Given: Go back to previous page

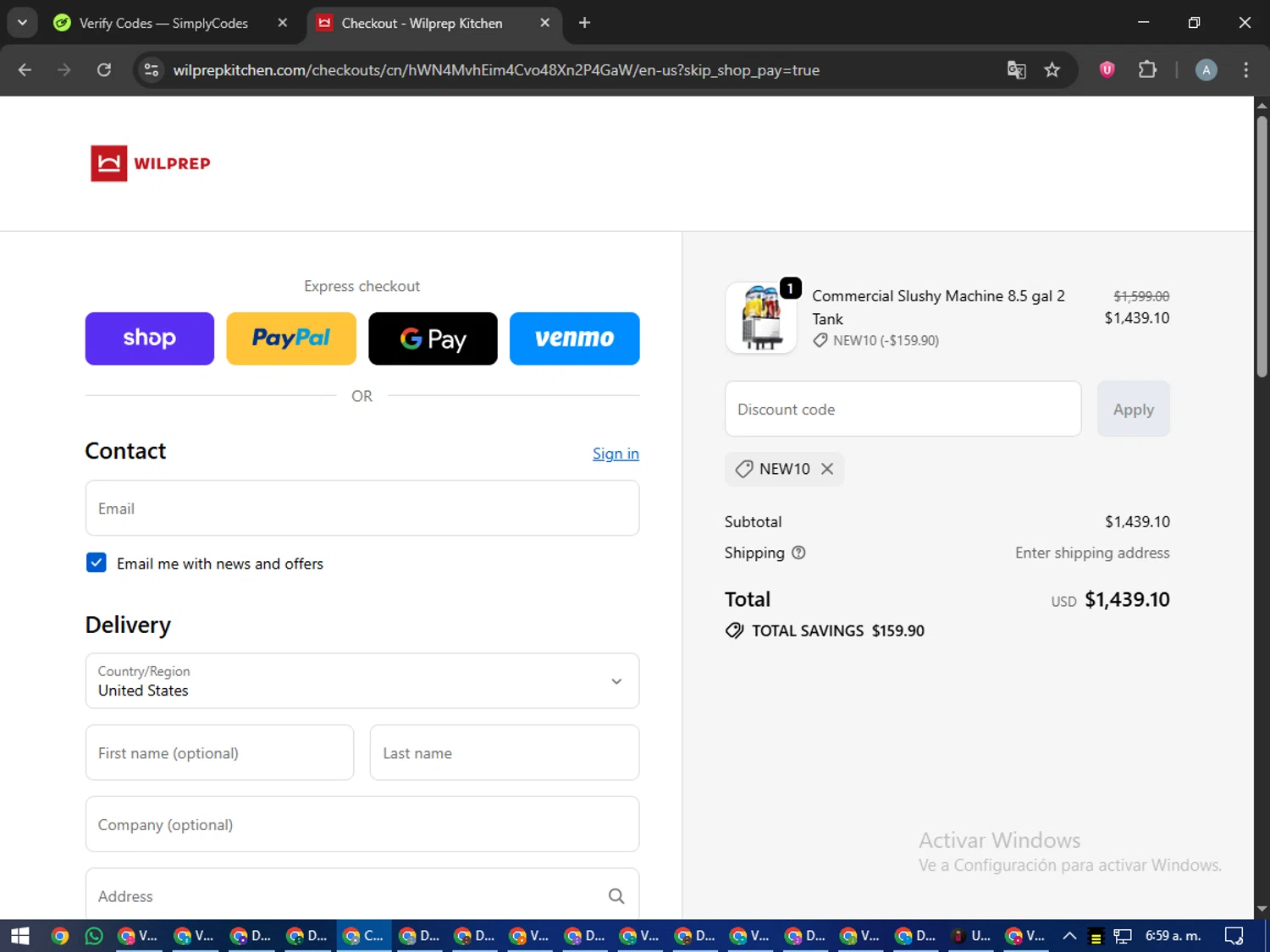Looking at the screenshot, I should point(25,70).
